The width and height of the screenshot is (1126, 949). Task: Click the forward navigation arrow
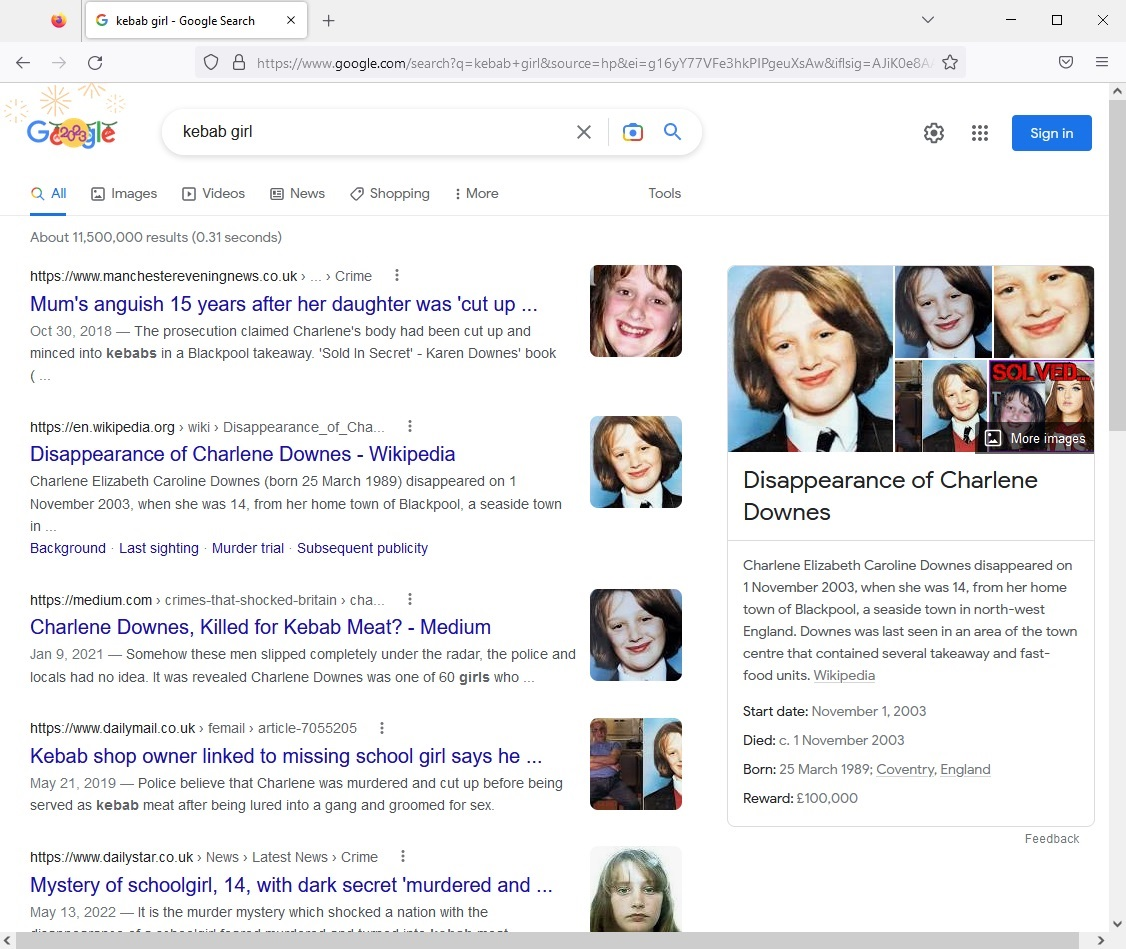pos(59,62)
